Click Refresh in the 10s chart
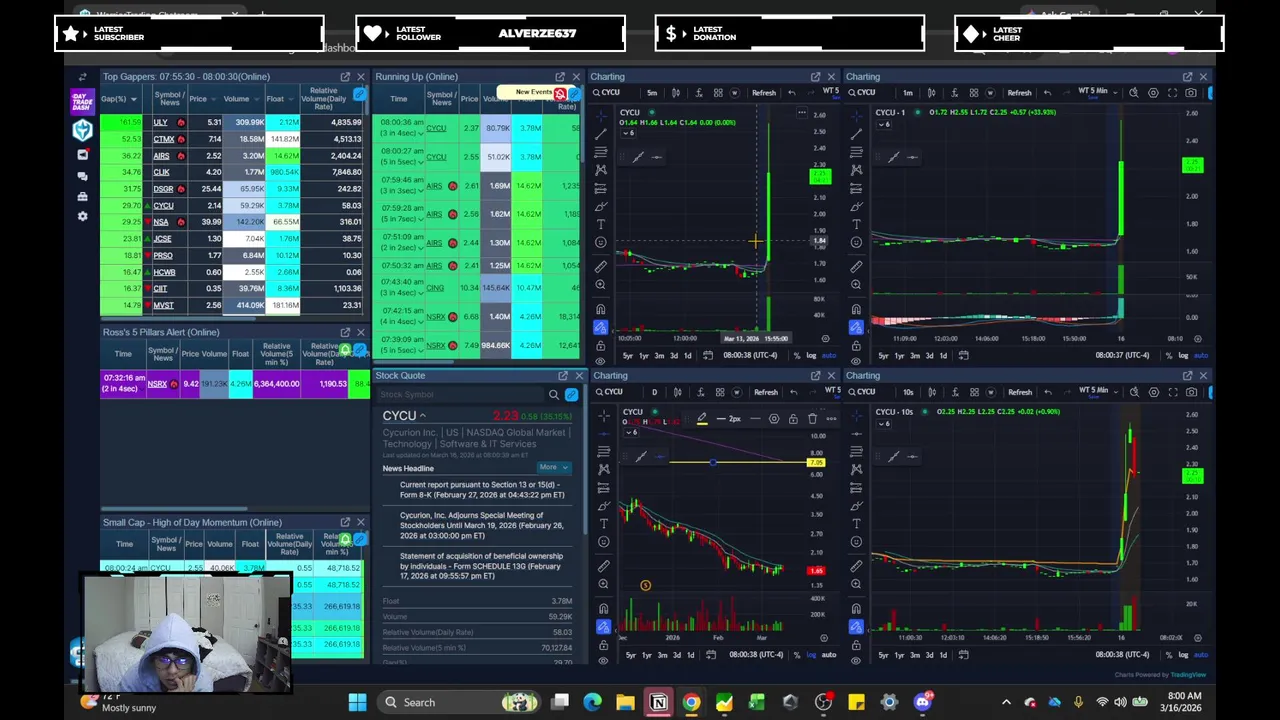The image size is (1280, 720). point(1019,392)
